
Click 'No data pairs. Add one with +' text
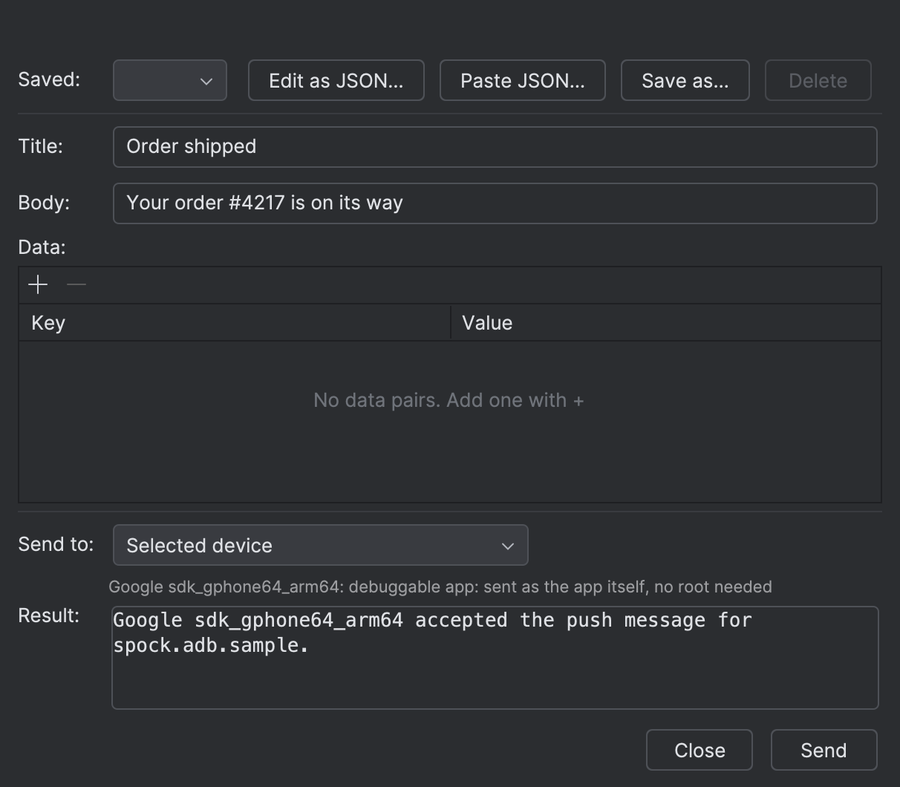tap(449, 400)
